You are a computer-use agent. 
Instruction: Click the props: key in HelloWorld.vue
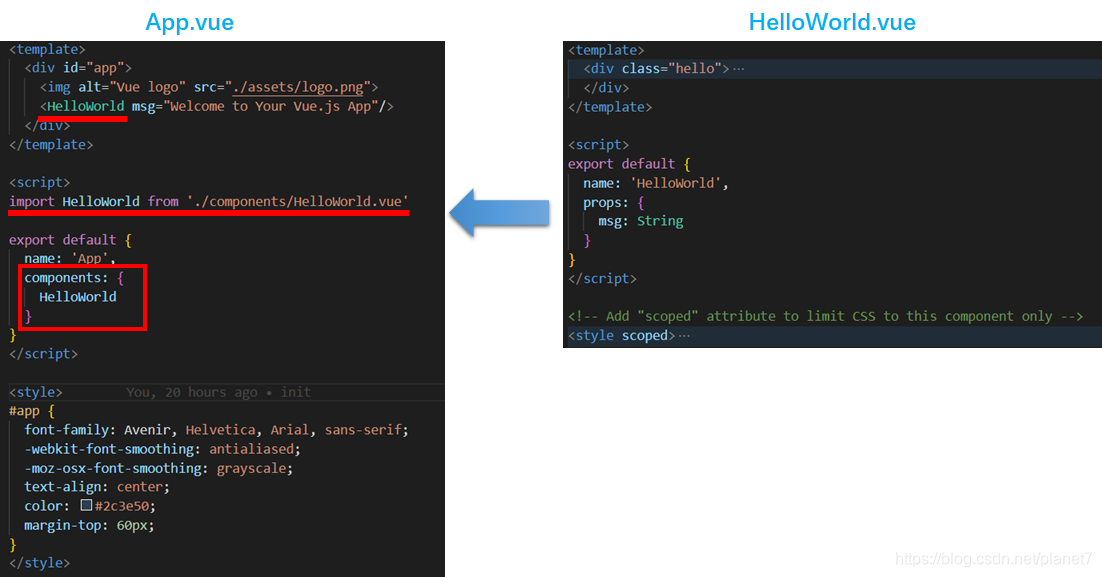tap(606, 202)
